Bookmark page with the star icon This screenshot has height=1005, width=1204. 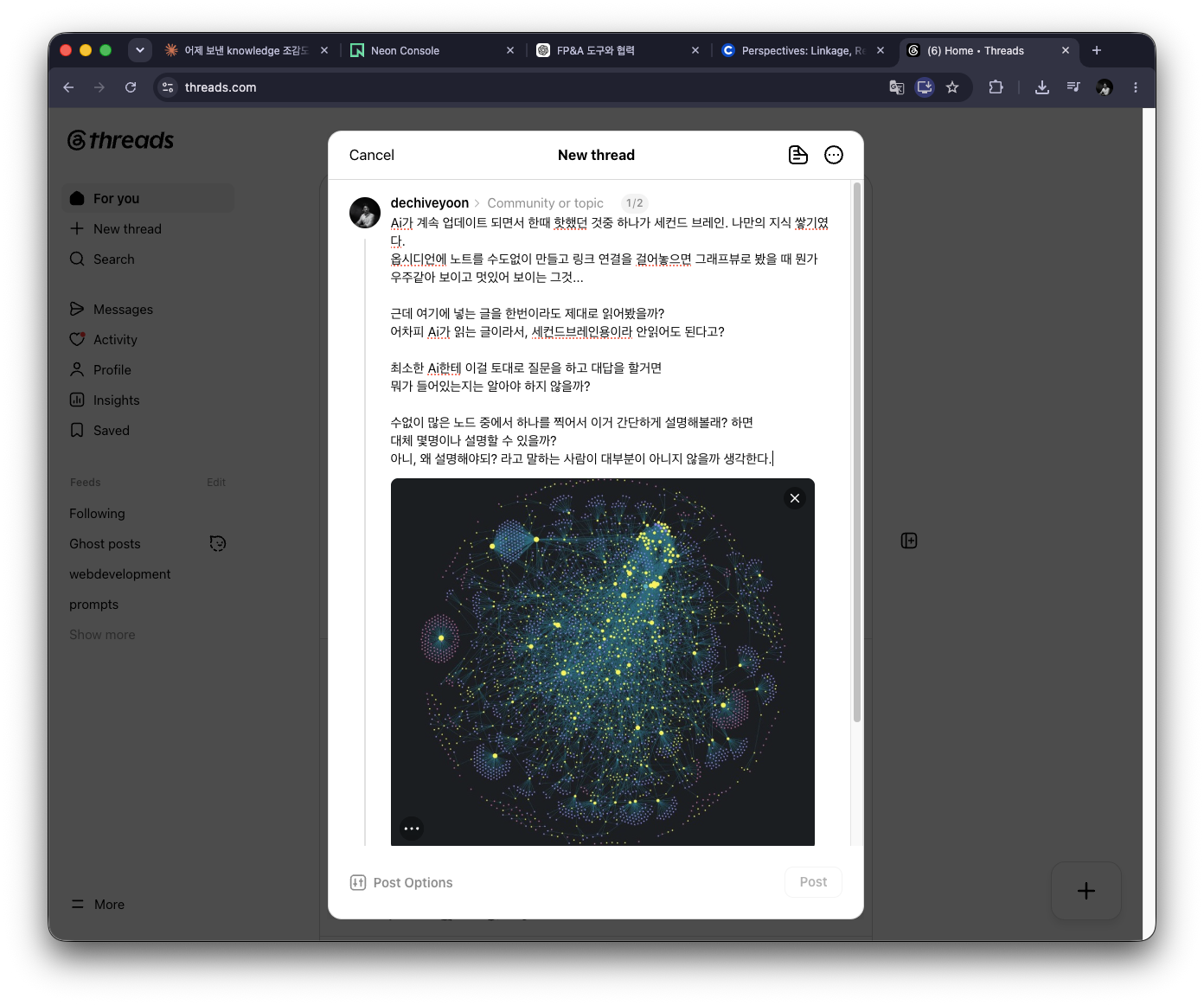point(952,87)
